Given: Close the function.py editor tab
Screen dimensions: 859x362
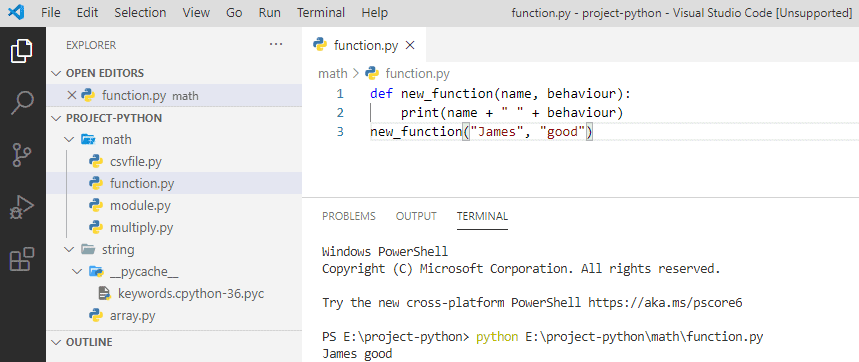Looking at the screenshot, I should 409,45.
